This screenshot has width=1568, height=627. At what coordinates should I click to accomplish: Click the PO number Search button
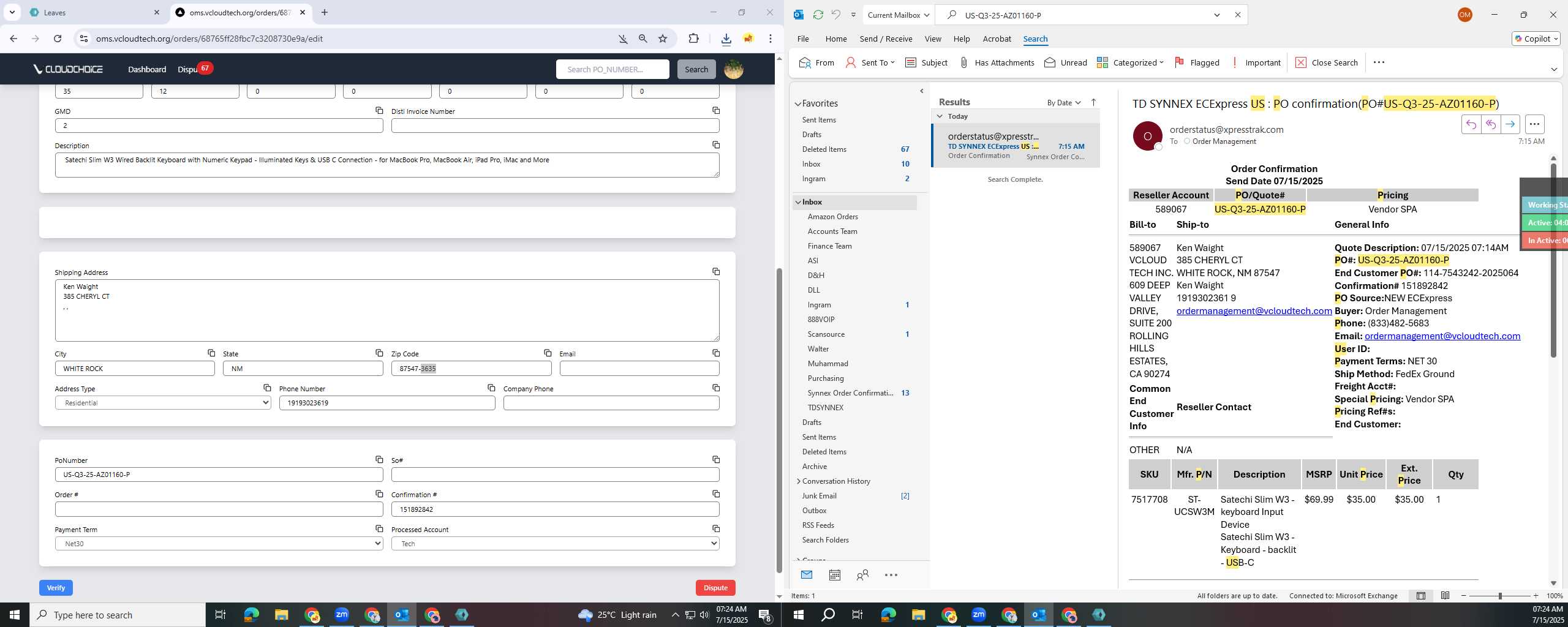point(696,69)
